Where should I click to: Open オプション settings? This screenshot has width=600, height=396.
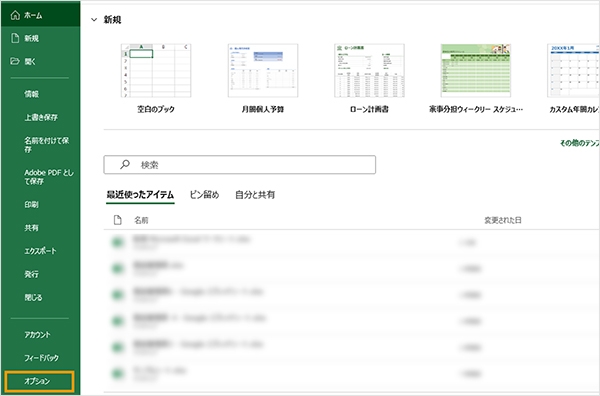pyautogui.click(x=39, y=381)
